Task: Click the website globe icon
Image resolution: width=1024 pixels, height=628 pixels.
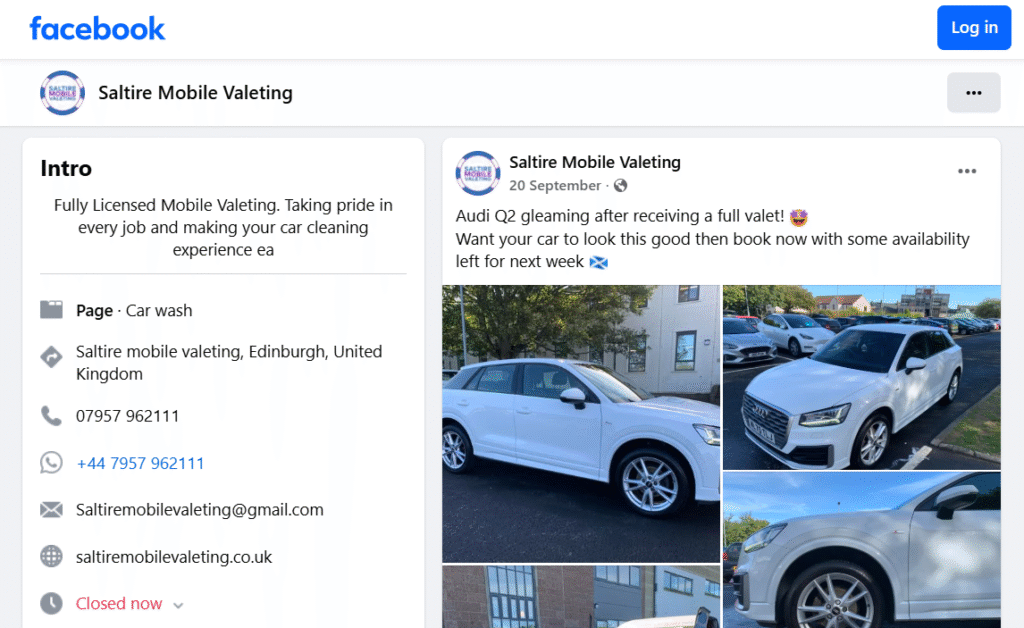Action: (51, 557)
